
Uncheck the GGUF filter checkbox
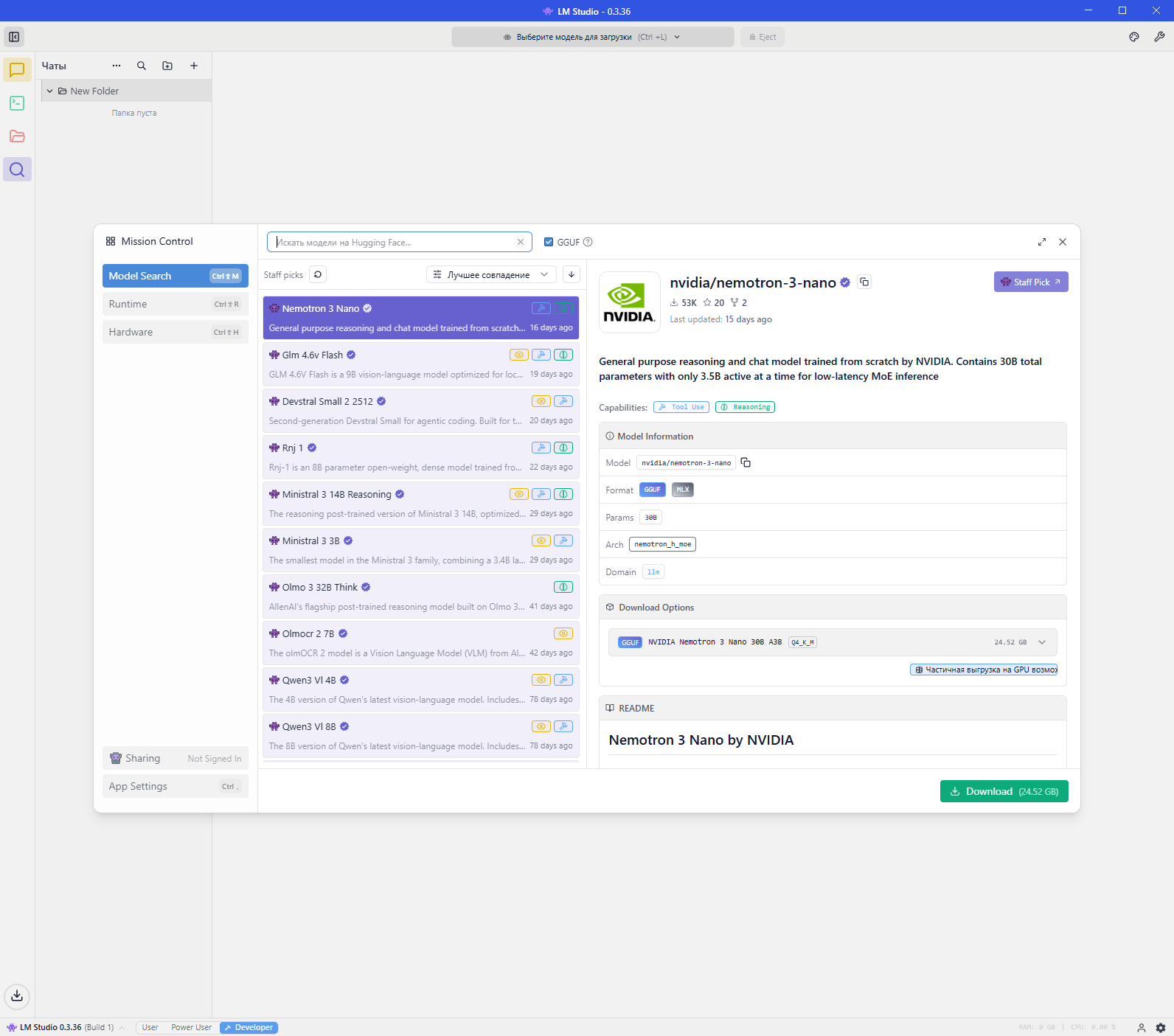(x=549, y=242)
